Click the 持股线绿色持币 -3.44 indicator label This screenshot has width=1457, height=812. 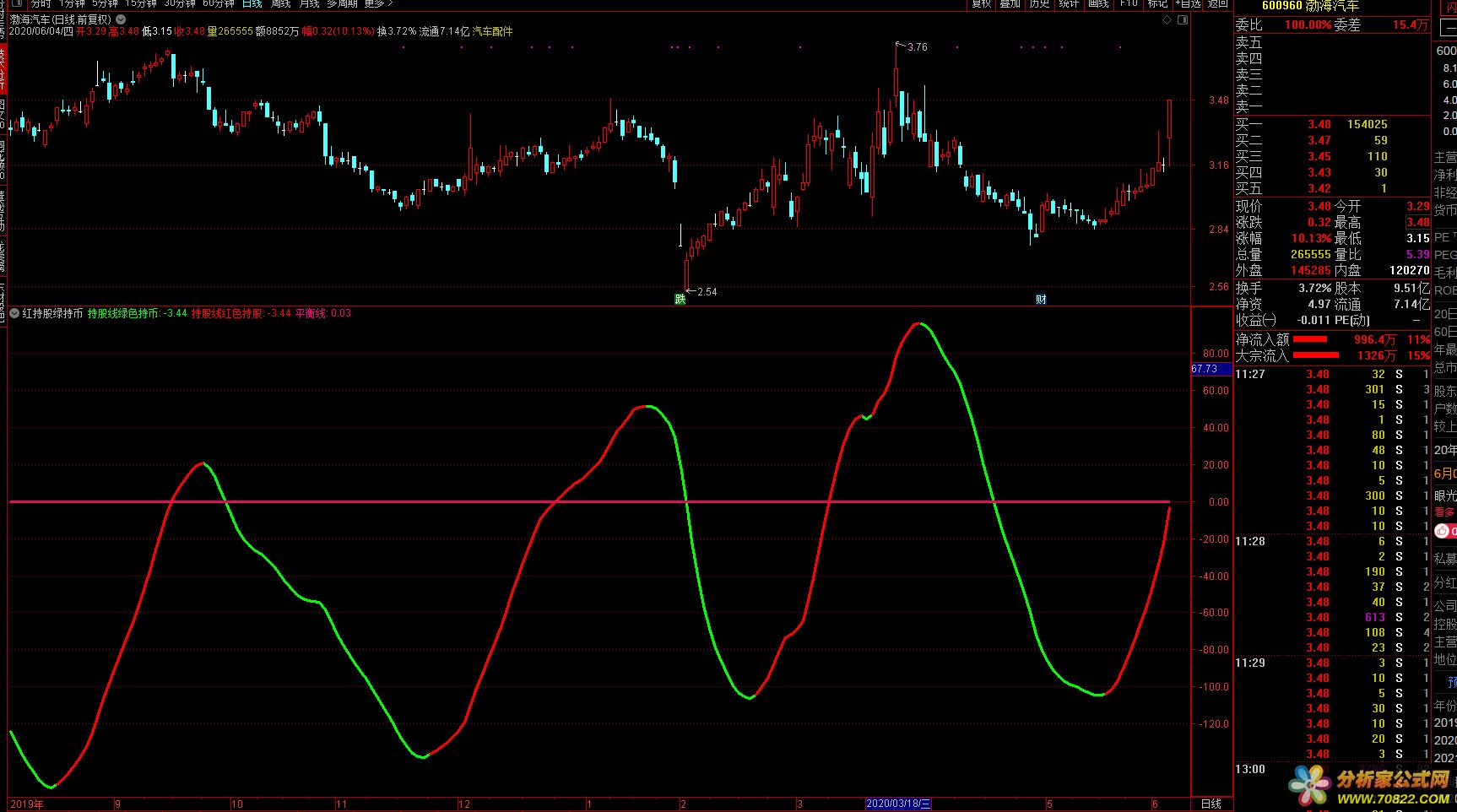tap(137, 313)
